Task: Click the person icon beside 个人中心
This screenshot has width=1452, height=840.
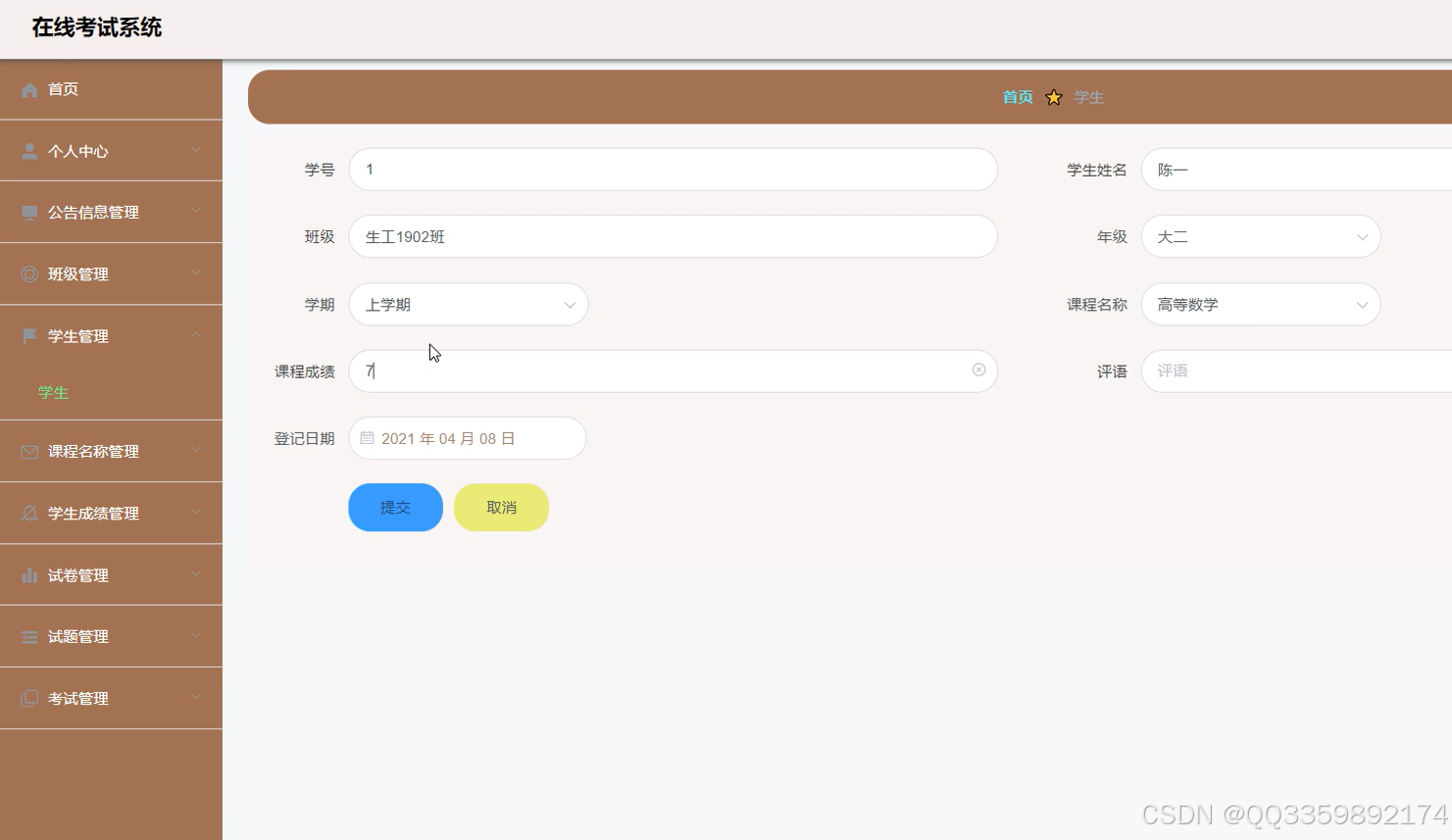Action: coord(29,152)
